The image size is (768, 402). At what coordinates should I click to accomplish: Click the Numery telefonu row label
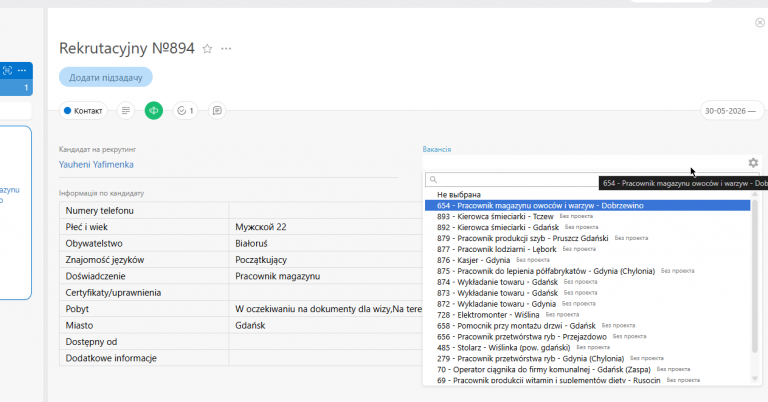point(99,211)
